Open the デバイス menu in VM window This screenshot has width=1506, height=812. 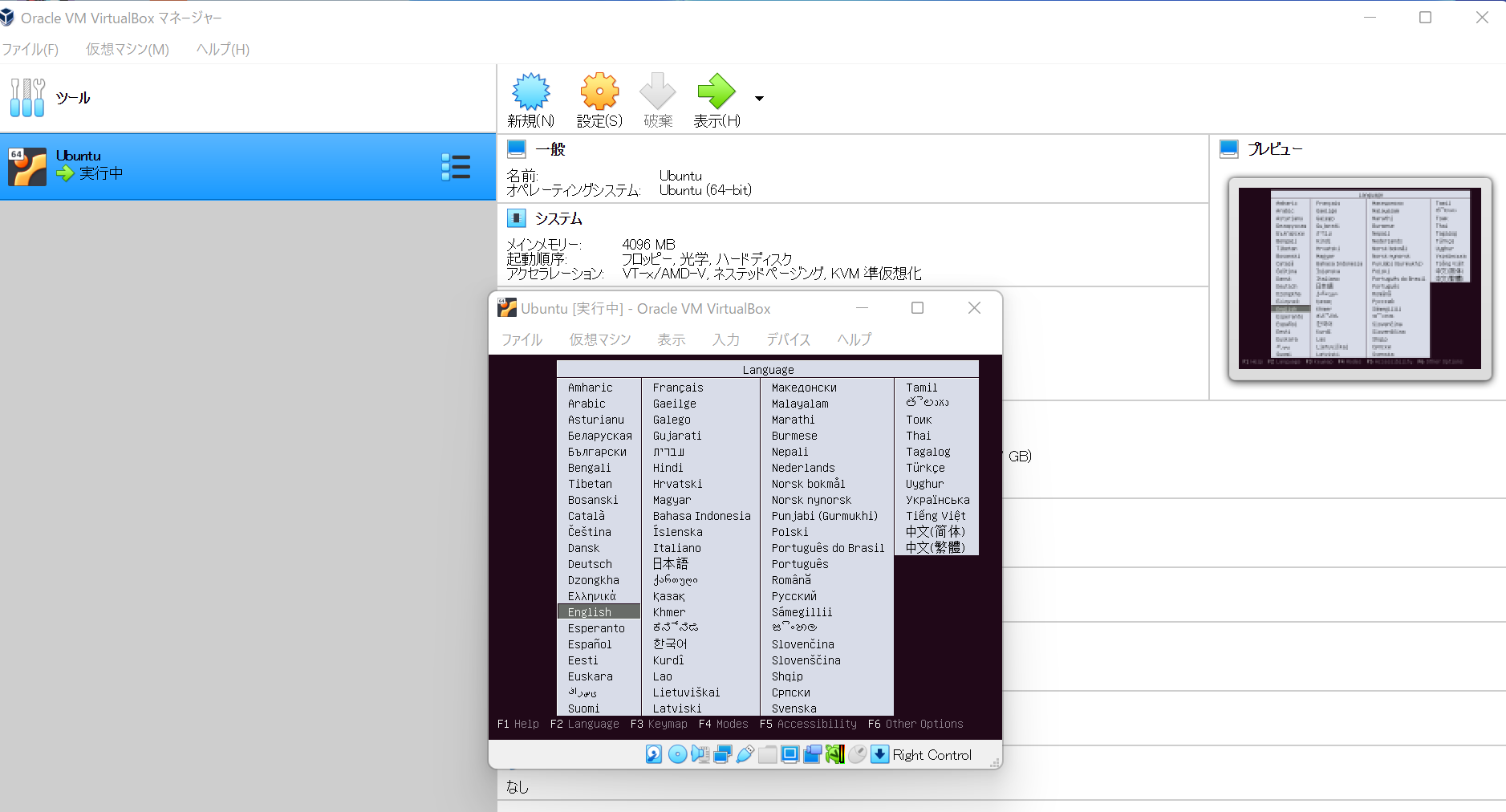(x=788, y=339)
